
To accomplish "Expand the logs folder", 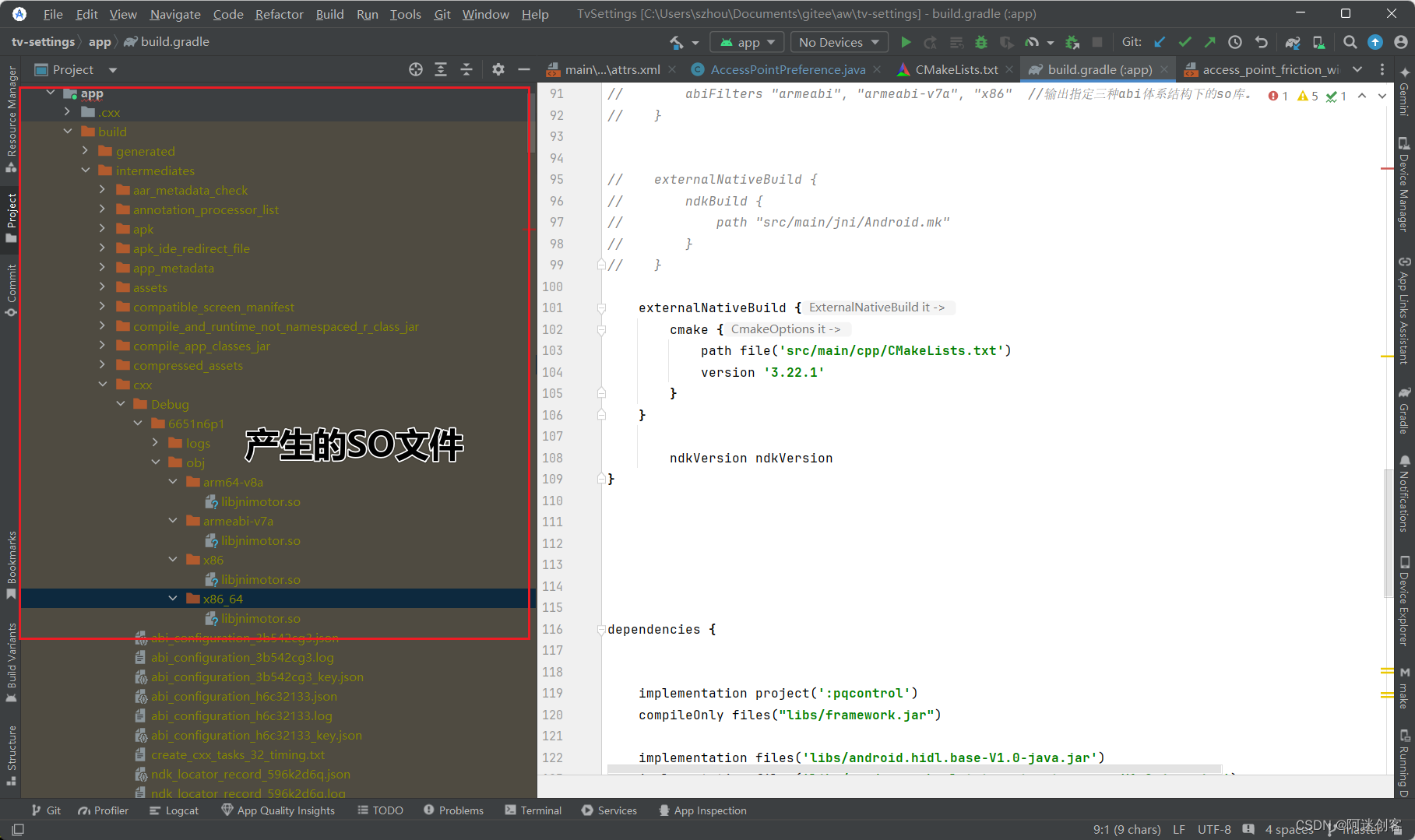I will pos(155,442).
